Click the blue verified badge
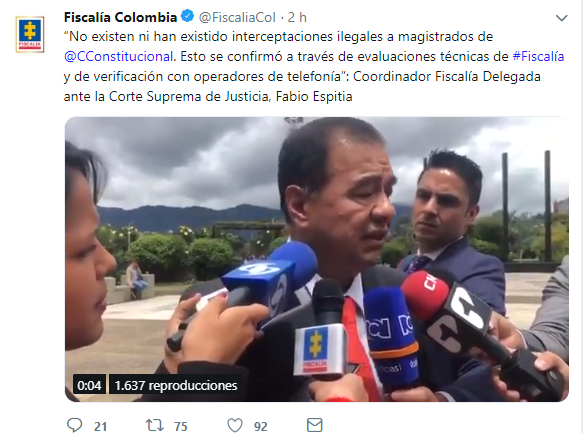Image resolution: width=583 pixels, height=433 pixels. click(x=187, y=16)
